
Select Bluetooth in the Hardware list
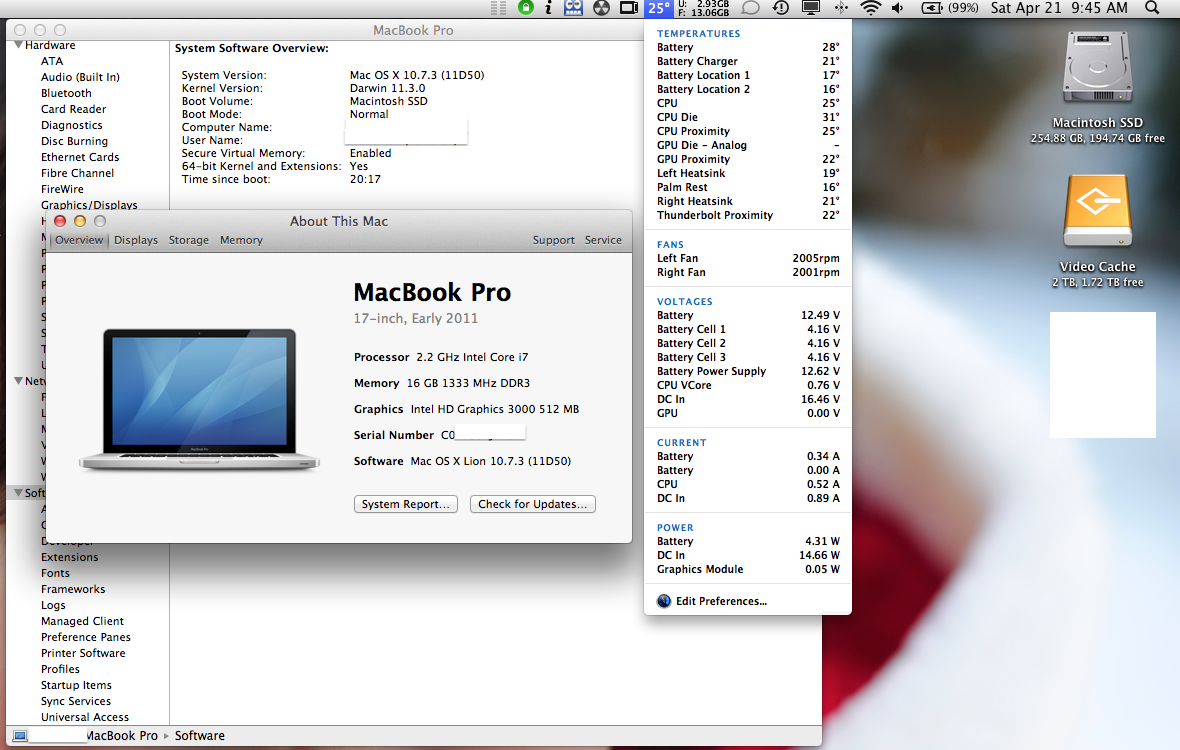(66, 93)
